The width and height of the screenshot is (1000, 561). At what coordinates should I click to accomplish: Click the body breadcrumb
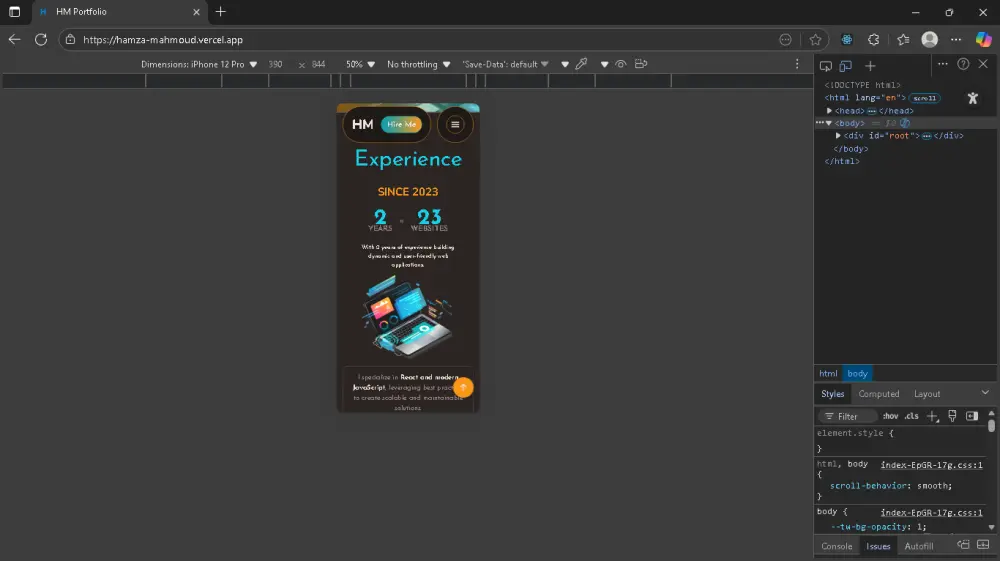(857, 374)
